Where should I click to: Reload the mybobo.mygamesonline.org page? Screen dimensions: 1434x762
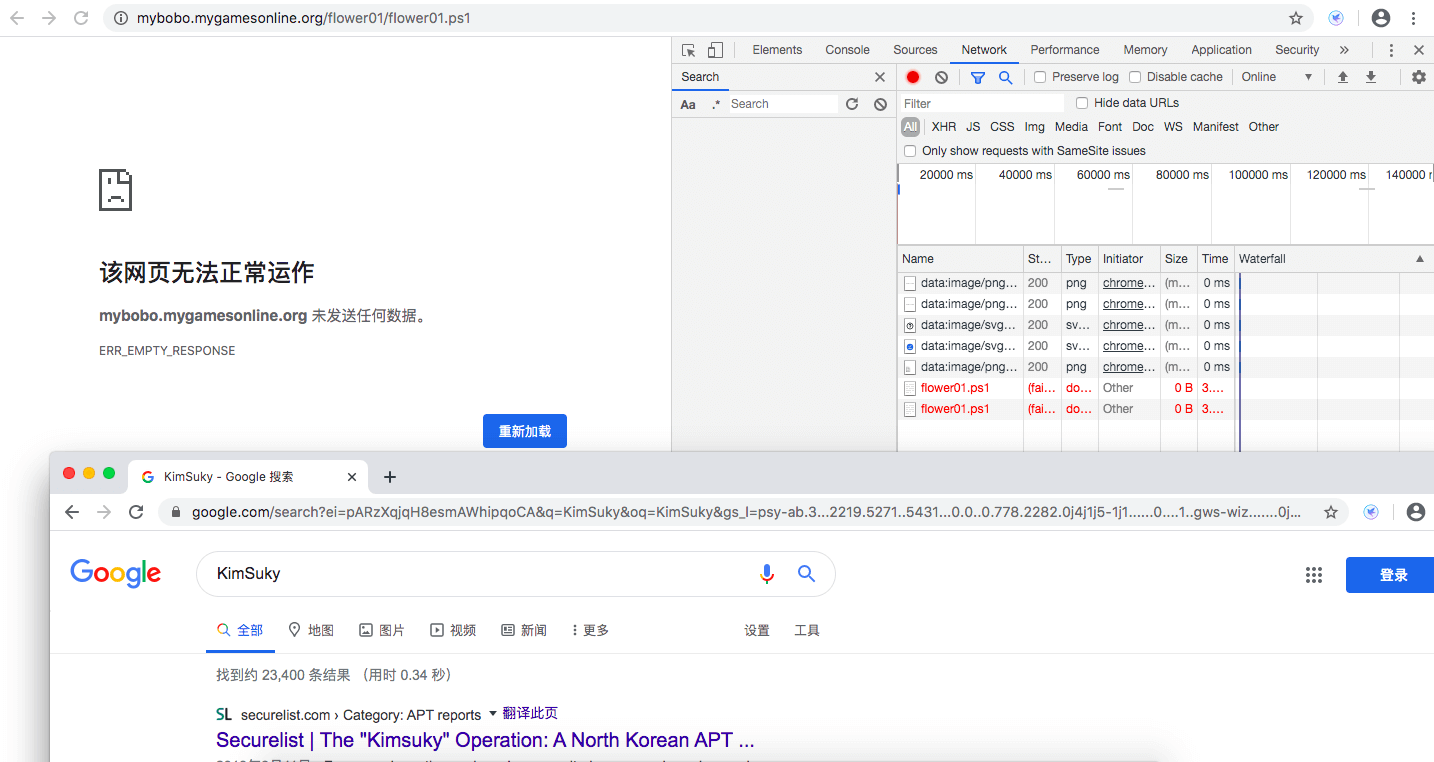81,18
